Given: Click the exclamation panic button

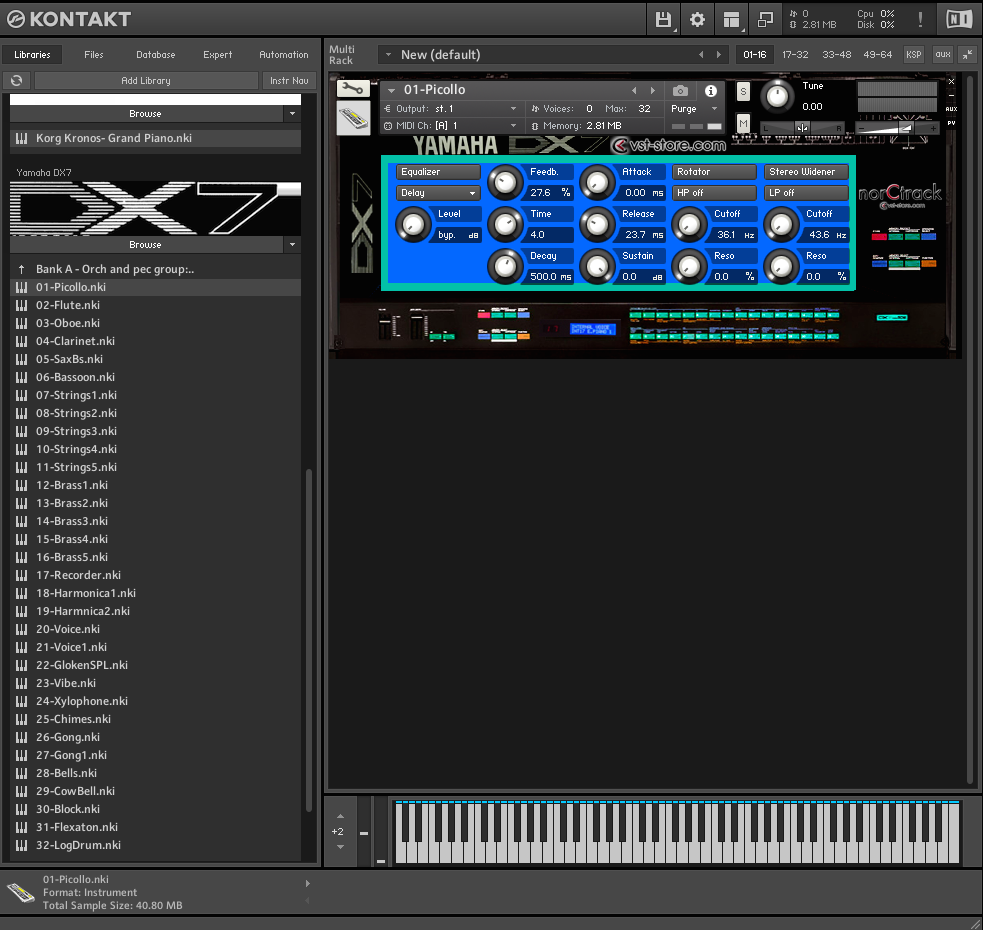Looking at the screenshot, I should point(920,19).
